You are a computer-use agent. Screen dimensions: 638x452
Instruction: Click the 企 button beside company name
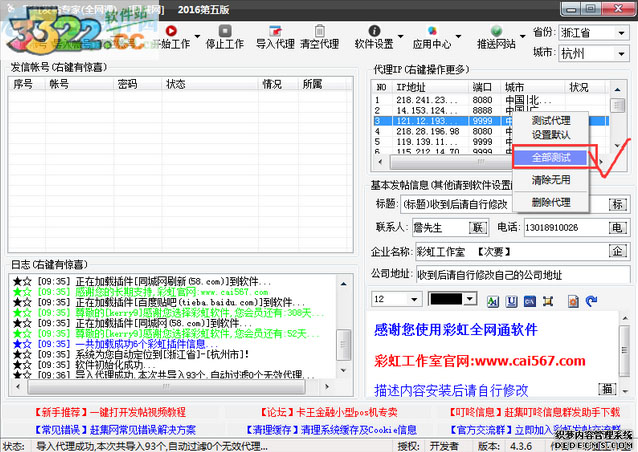pos(617,250)
